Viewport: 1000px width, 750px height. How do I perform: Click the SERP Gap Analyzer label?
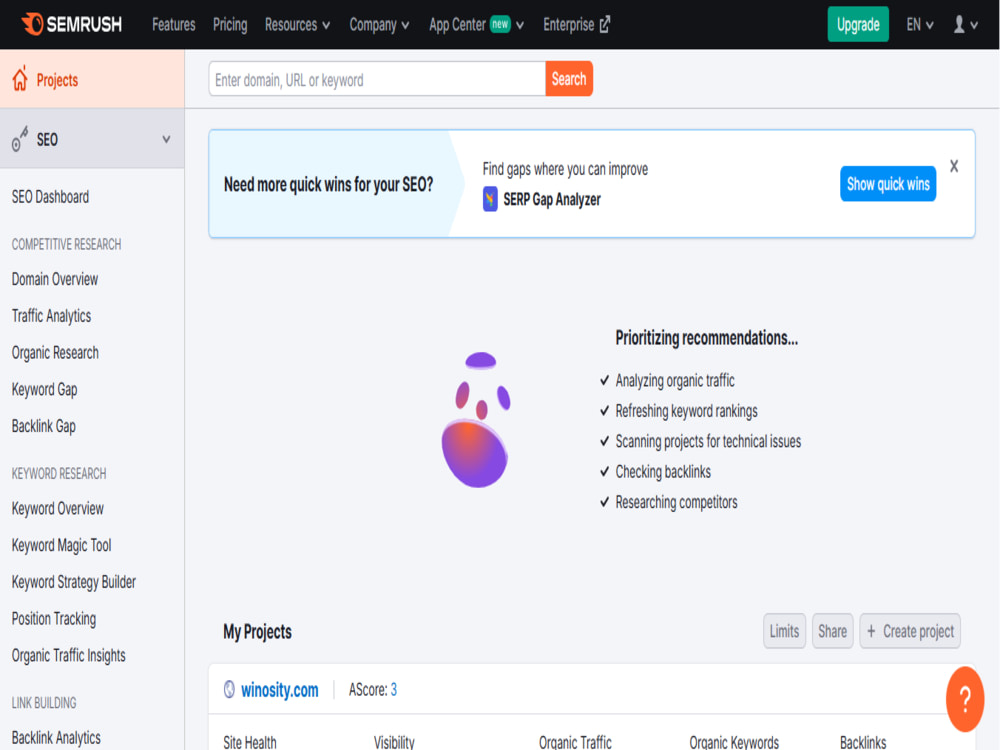click(x=552, y=200)
